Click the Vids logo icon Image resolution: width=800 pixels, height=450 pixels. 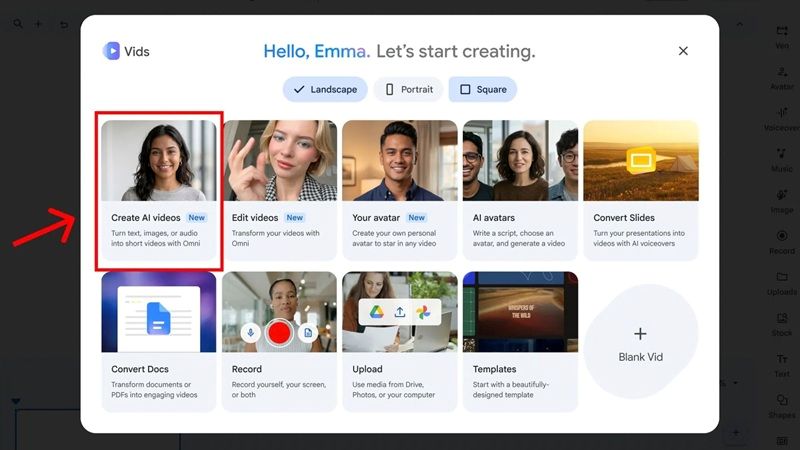(x=112, y=51)
